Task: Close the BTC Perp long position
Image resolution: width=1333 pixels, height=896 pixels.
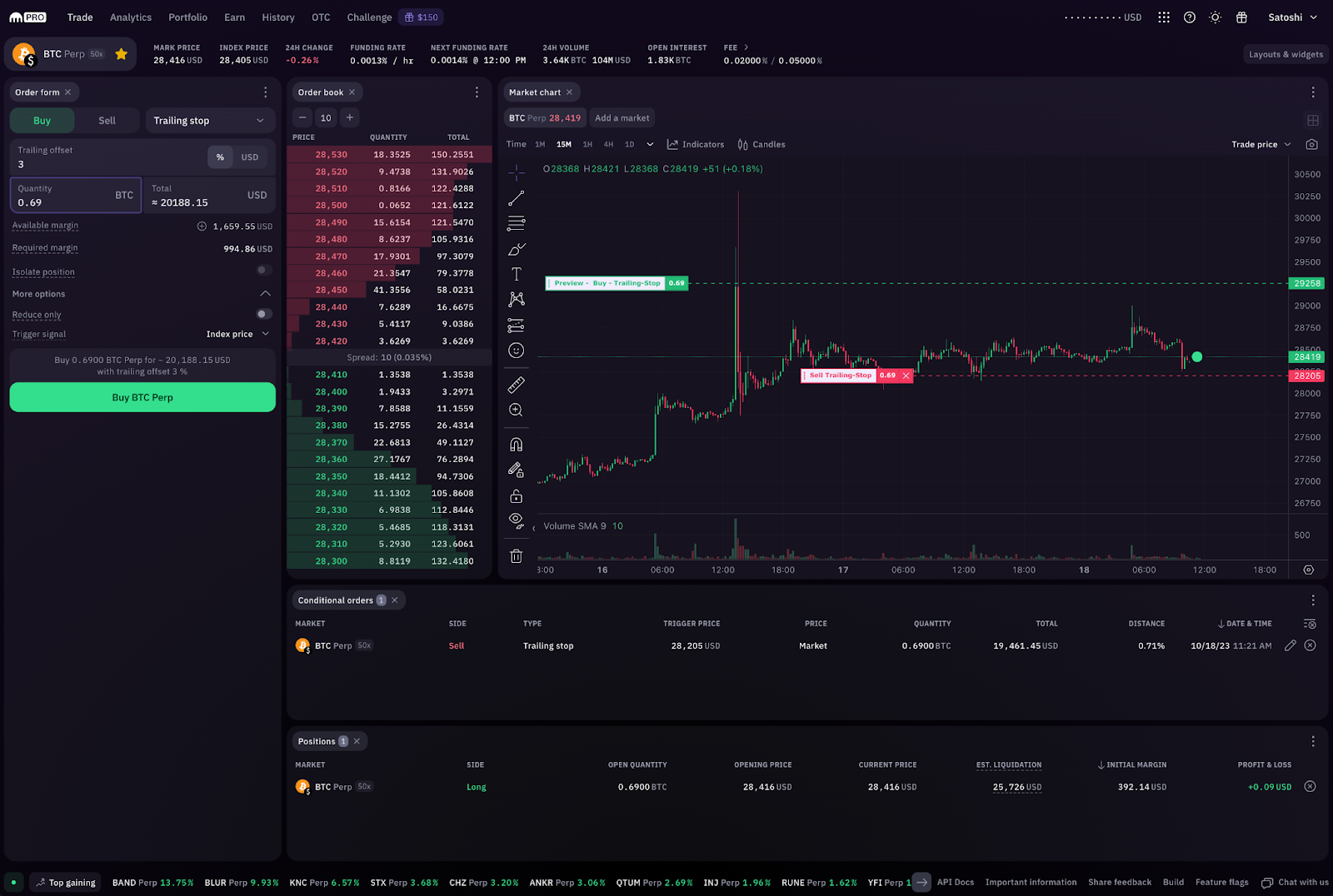Action: point(1311,786)
